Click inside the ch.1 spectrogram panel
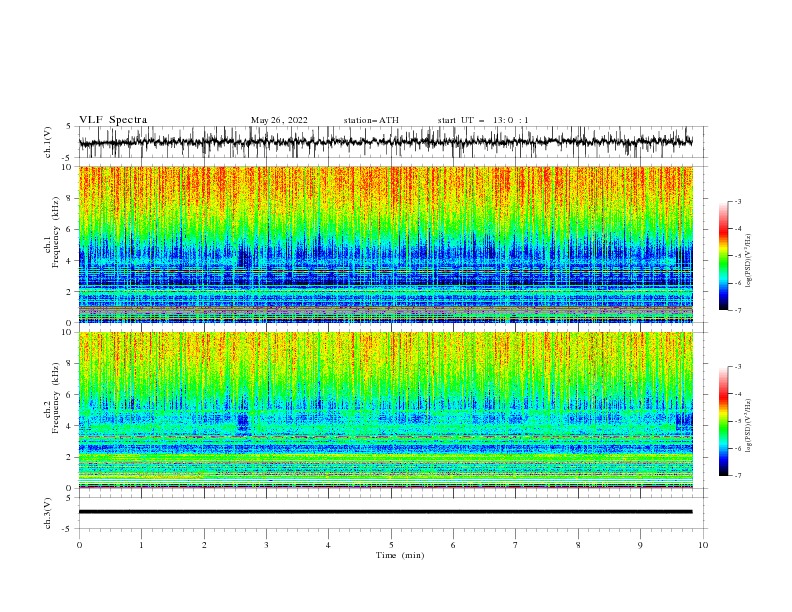 point(386,244)
